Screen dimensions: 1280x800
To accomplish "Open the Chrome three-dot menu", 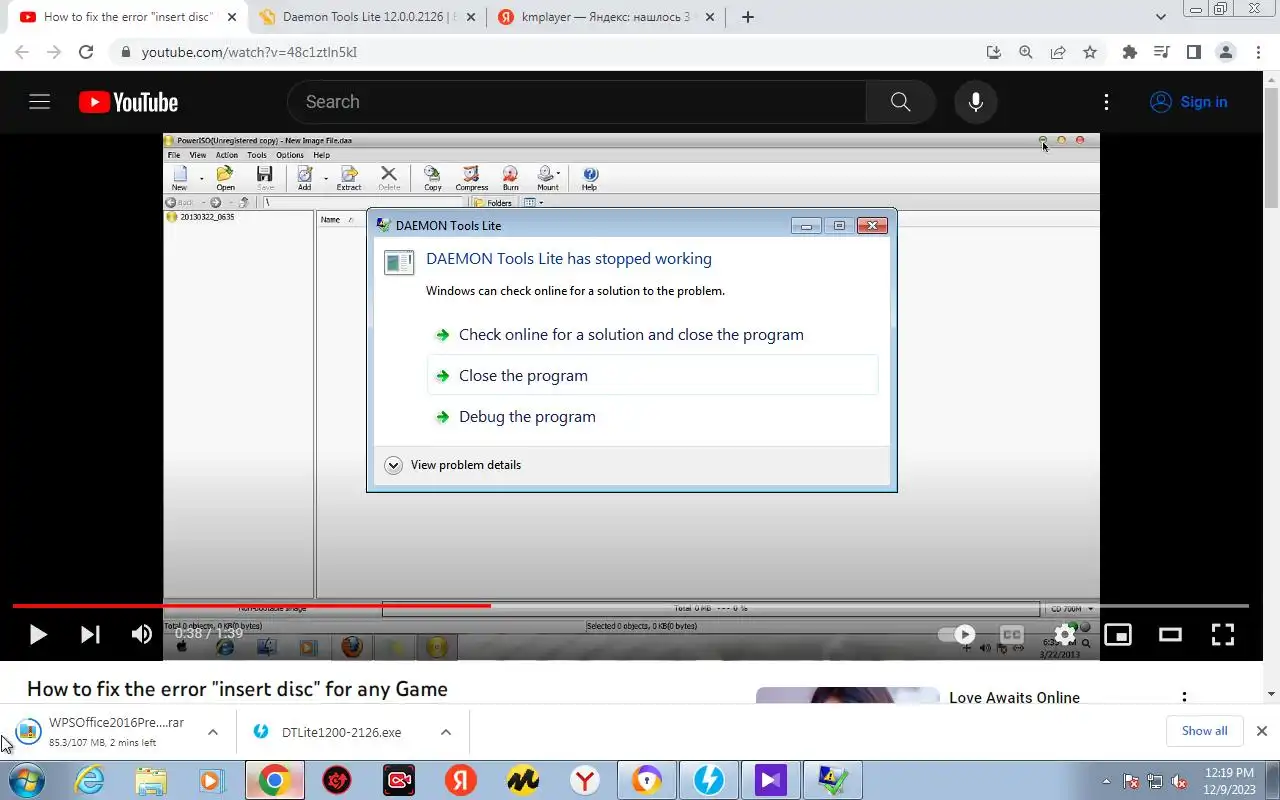I will click(1257, 52).
